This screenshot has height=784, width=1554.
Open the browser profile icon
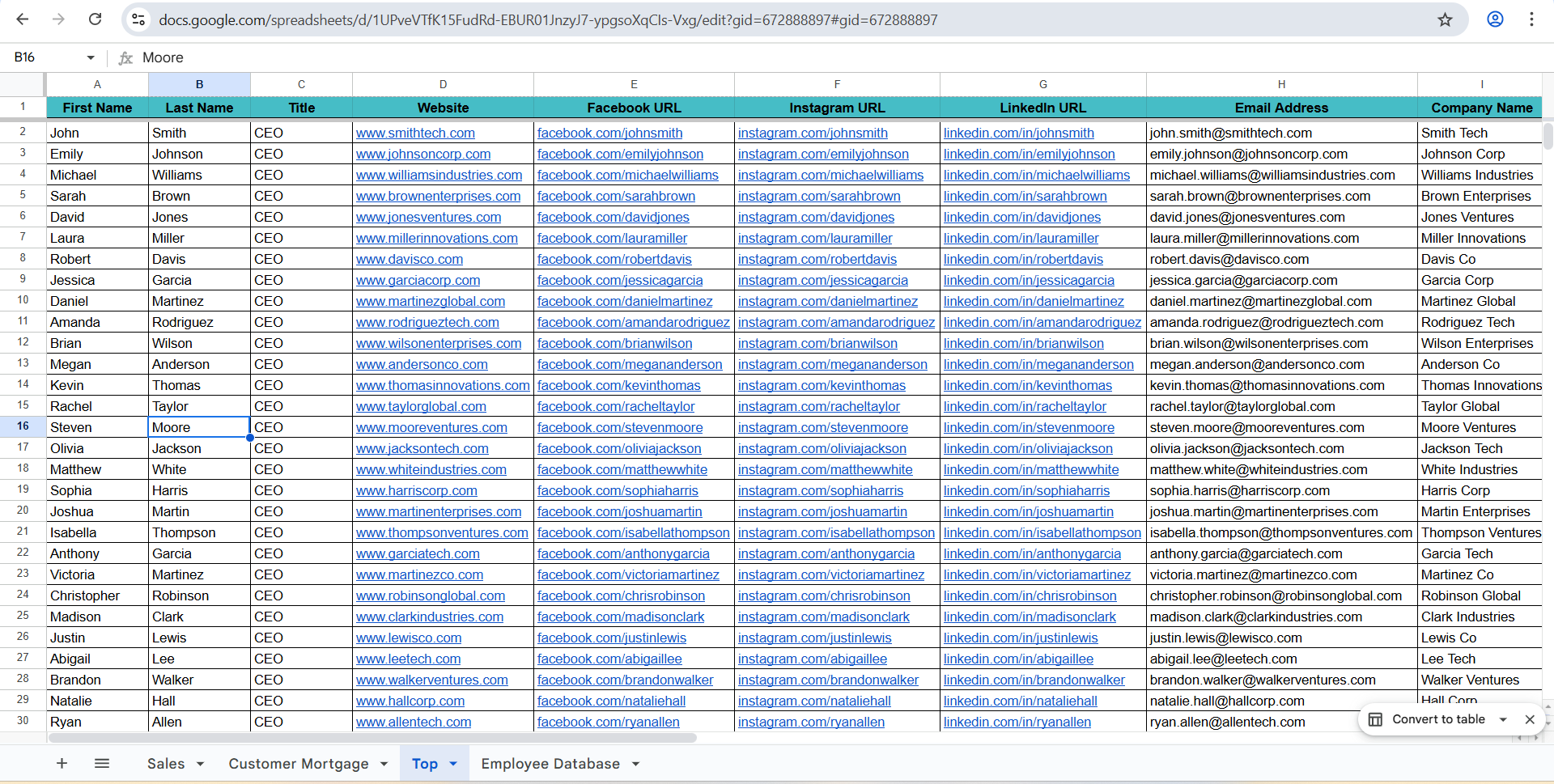(1495, 19)
